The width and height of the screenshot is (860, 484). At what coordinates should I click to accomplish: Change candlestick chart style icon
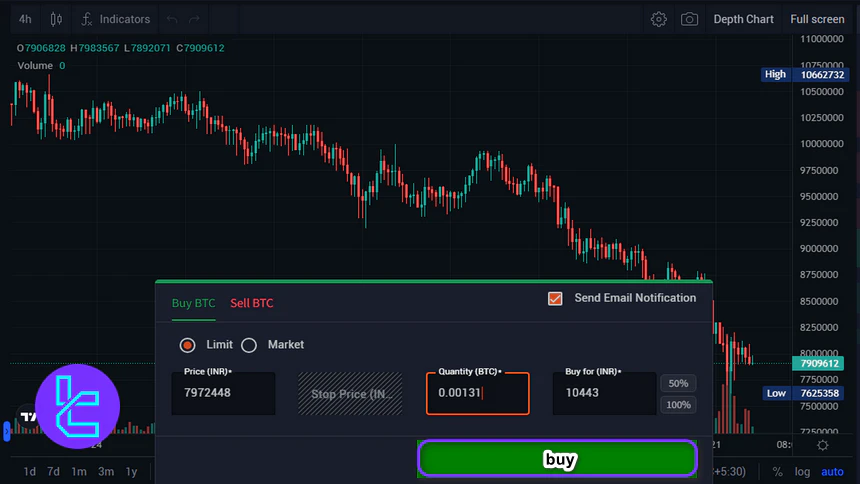[56, 19]
